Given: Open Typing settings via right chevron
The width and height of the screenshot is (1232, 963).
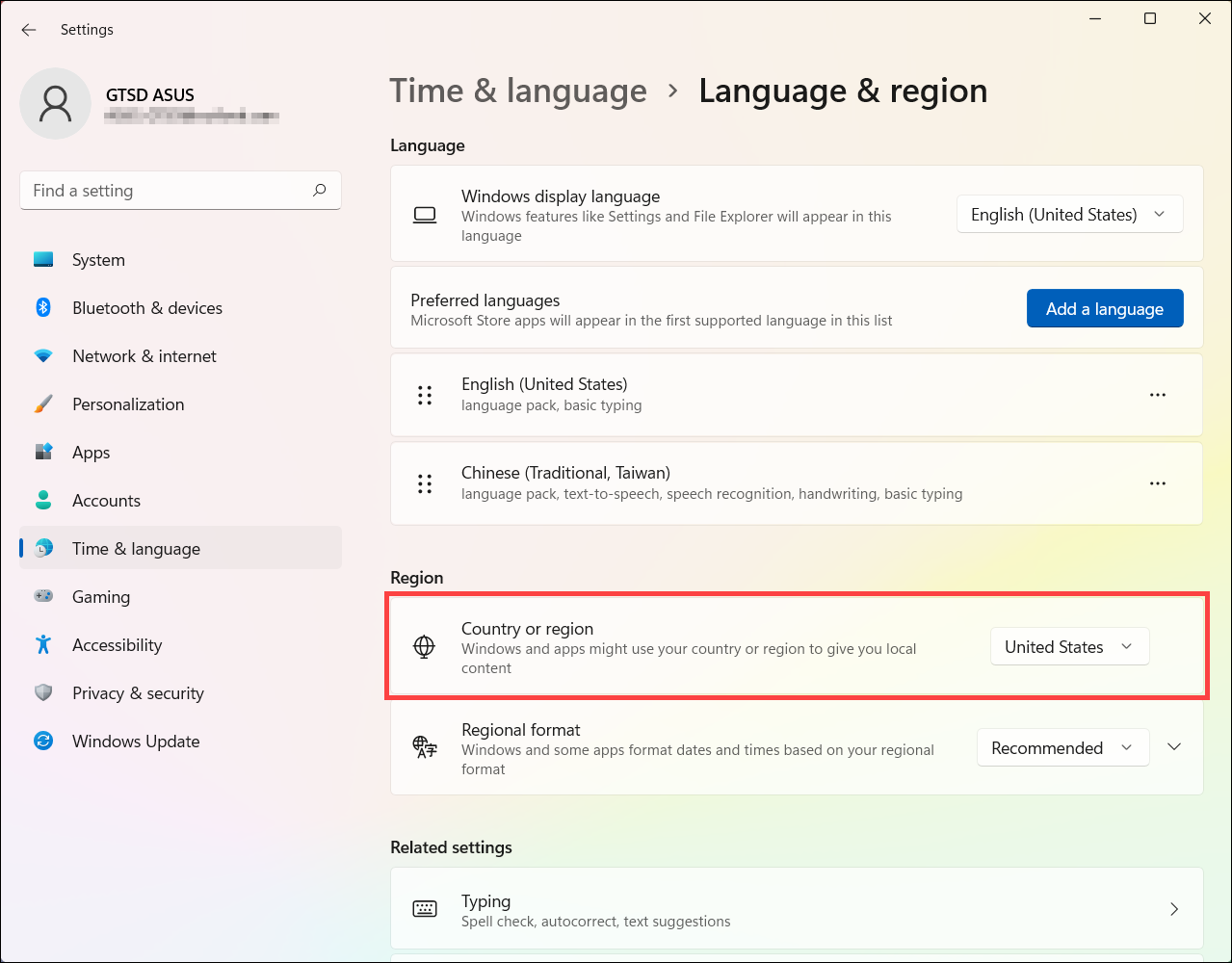Looking at the screenshot, I should coord(1174,909).
